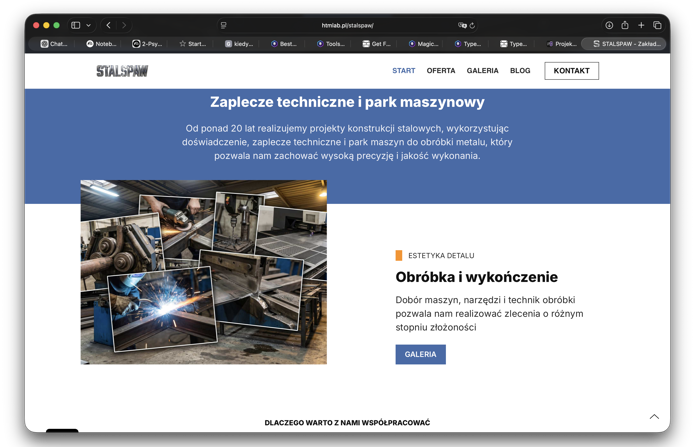Click the KONTAKT button
The height and width of the screenshot is (447, 695).
click(x=571, y=71)
